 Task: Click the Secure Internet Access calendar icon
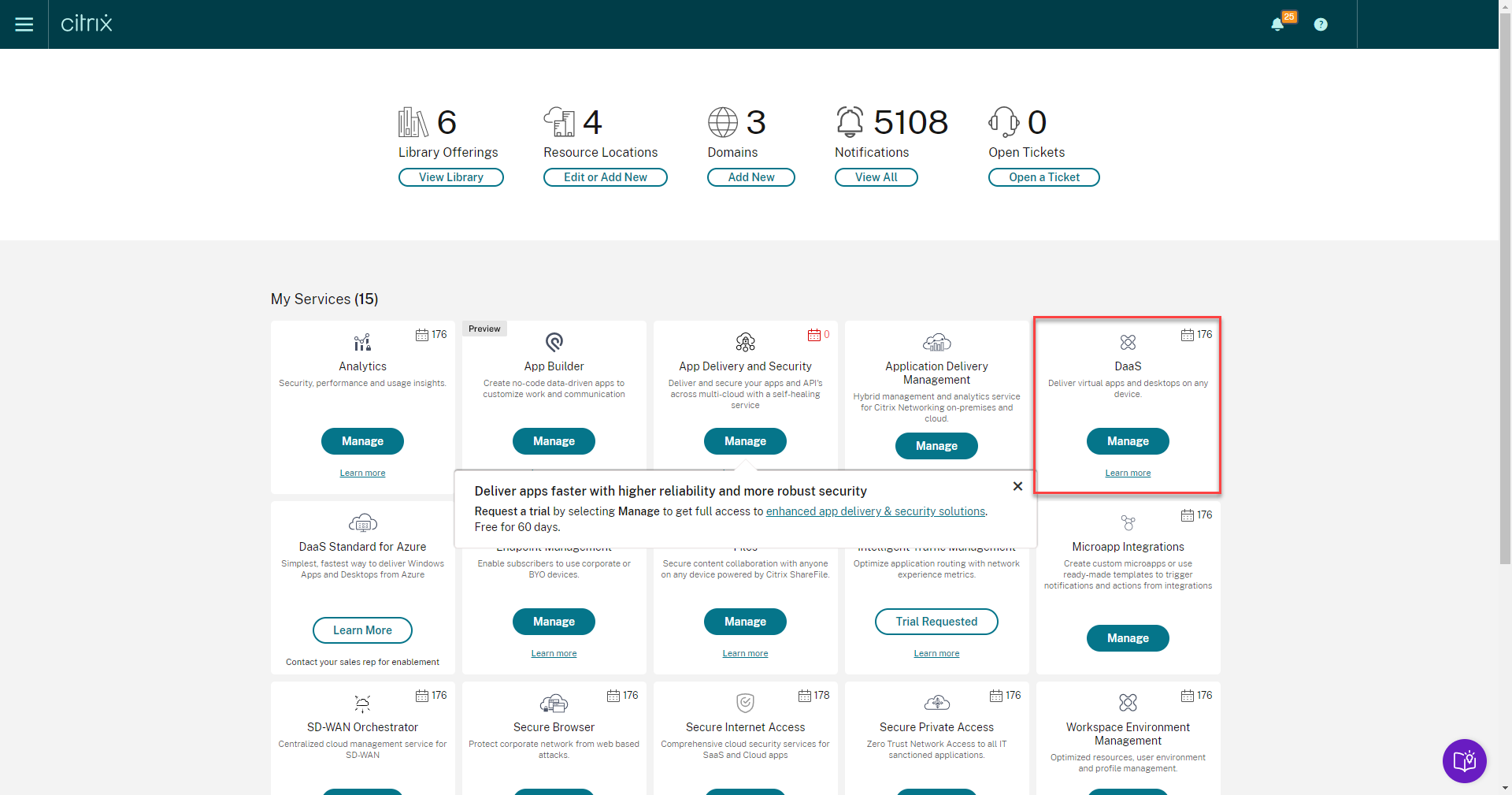[805, 696]
